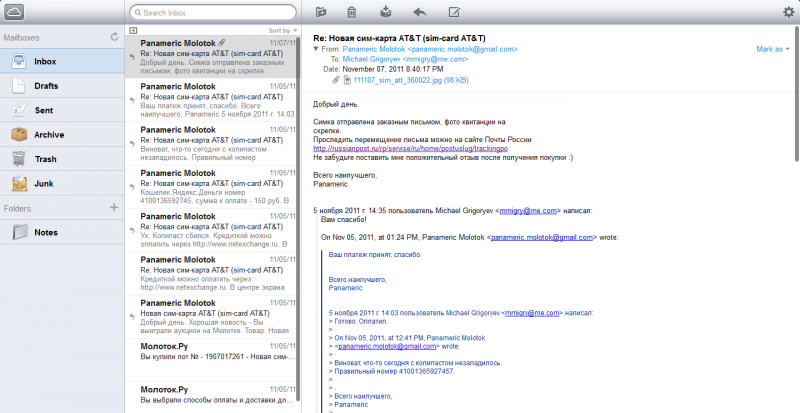Click mmigry@me.com link in first quoted line

pos(528,210)
